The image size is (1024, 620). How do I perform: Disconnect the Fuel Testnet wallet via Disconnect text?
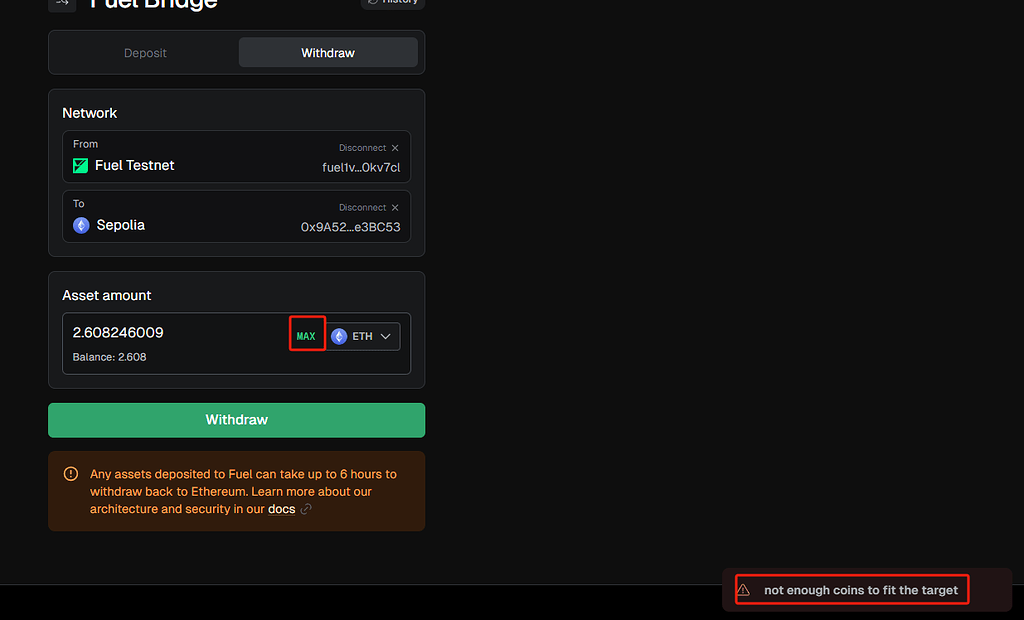tap(362, 148)
